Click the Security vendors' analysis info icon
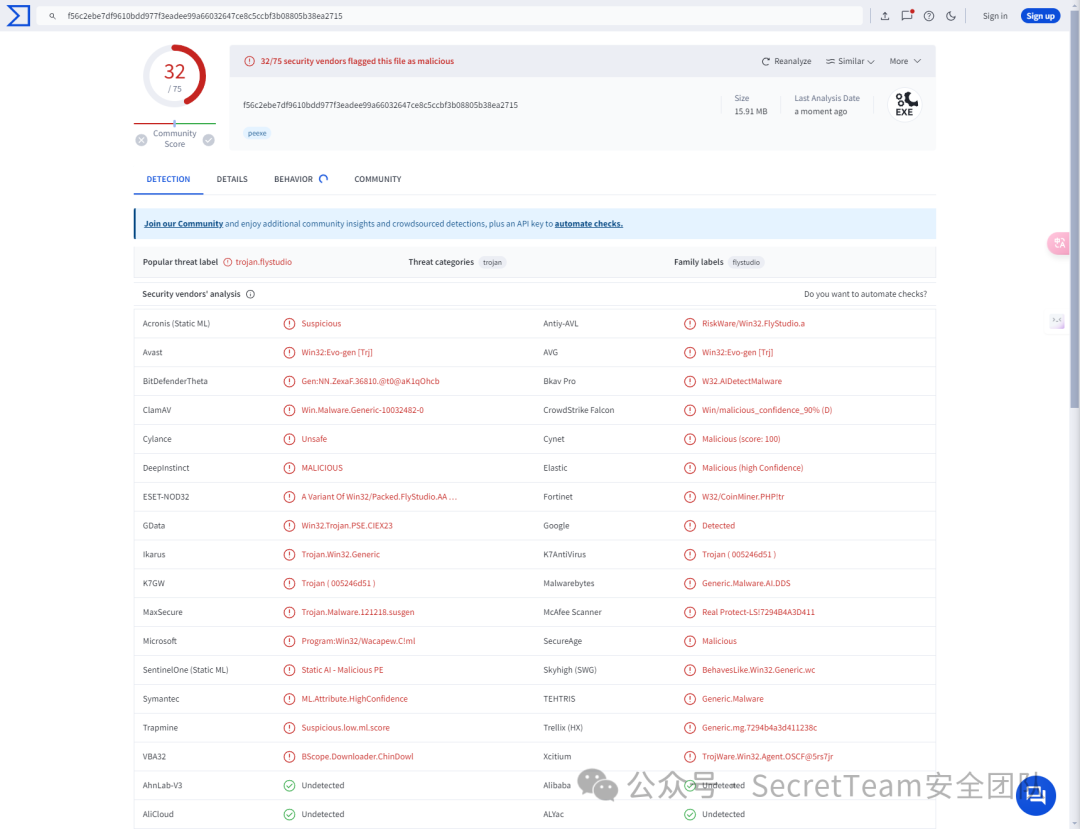Image resolution: width=1080 pixels, height=829 pixels. pyautogui.click(x=251, y=294)
